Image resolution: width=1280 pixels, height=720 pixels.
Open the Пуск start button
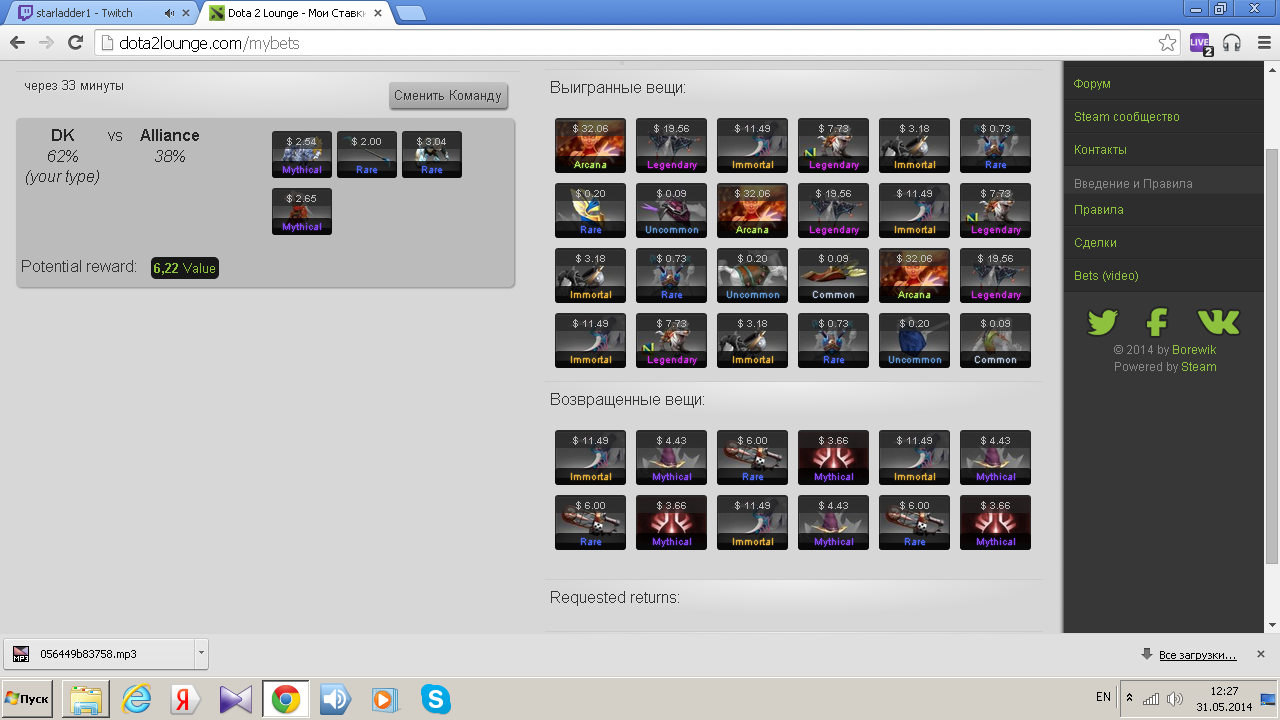coord(28,698)
